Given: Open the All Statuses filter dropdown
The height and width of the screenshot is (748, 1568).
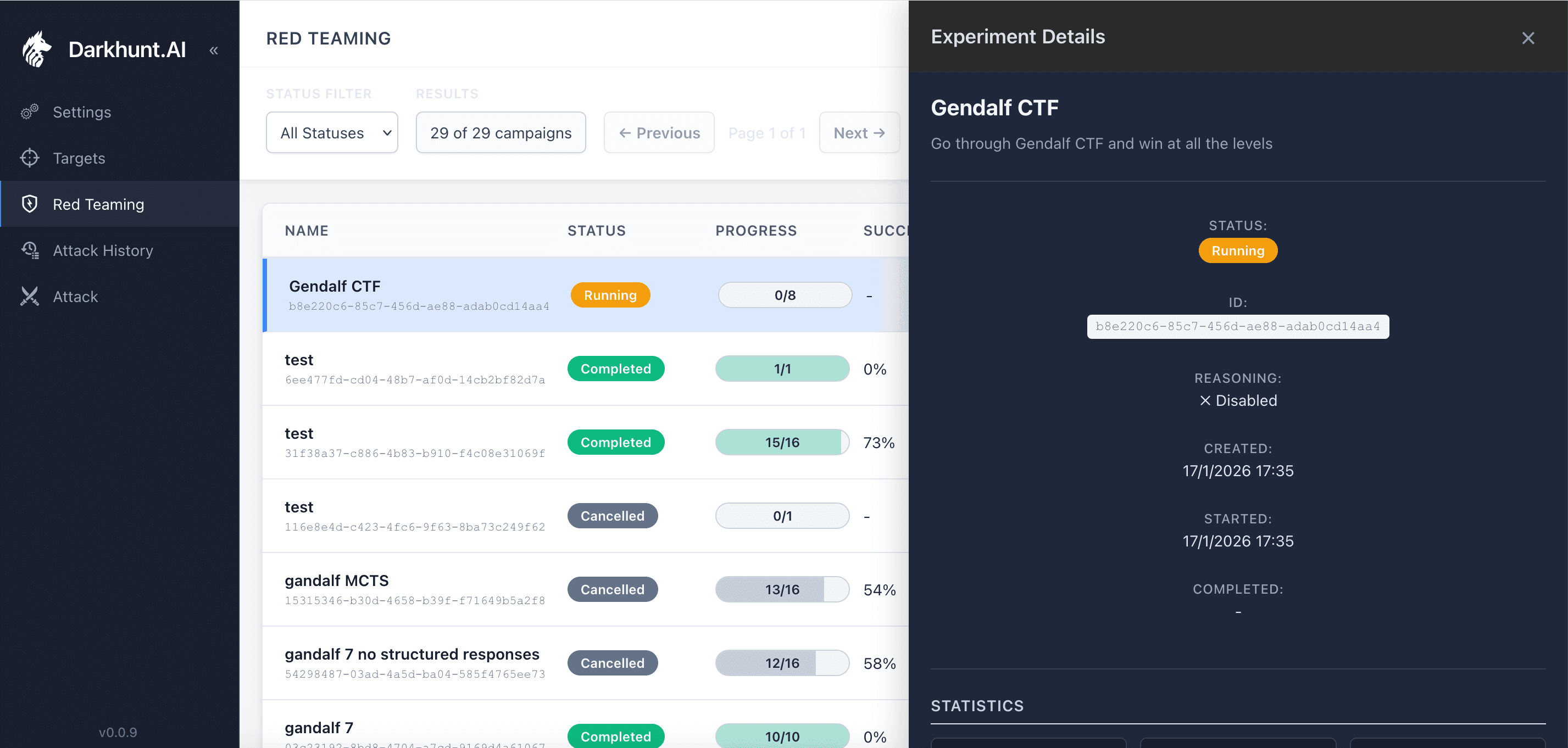Looking at the screenshot, I should click(332, 133).
